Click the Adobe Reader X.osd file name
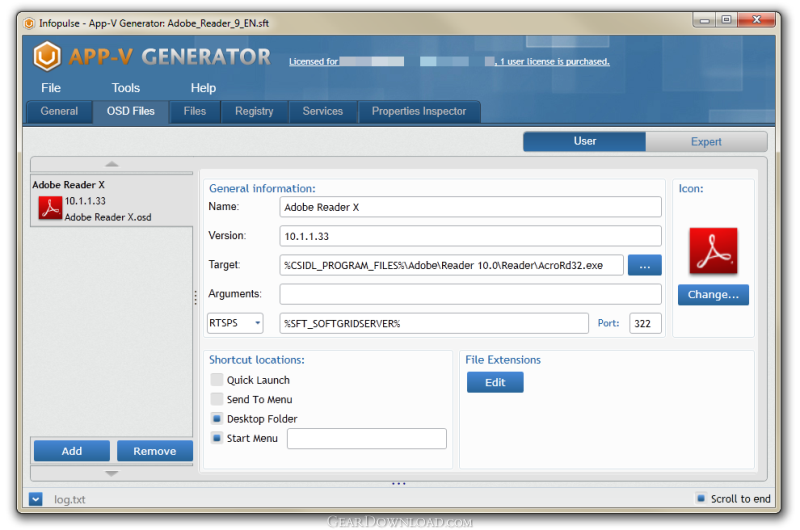Image resolution: width=800 pixels, height=530 pixels. tap(108, 217)
